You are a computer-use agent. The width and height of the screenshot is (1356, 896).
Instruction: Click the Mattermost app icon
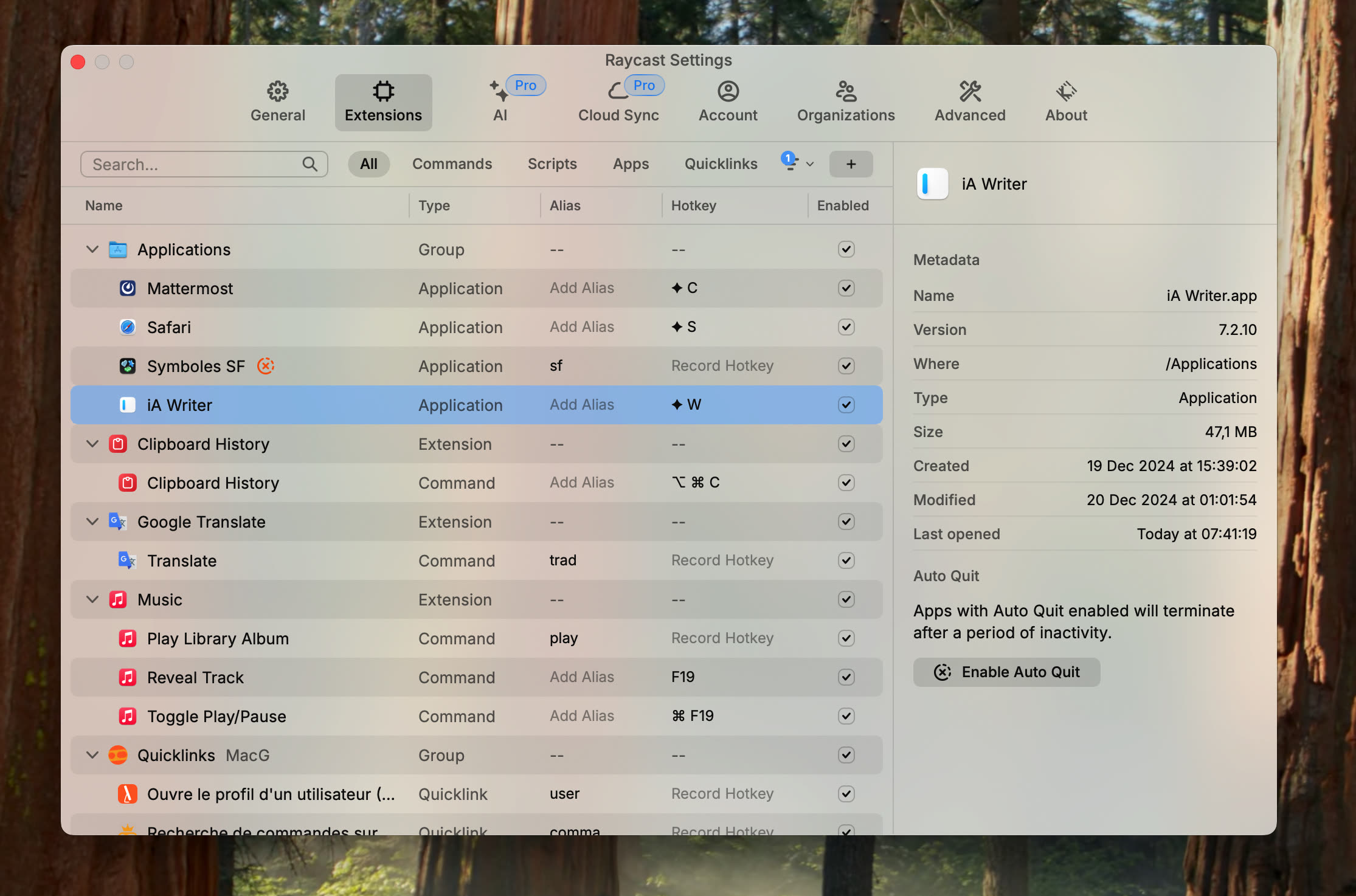(x=127, y=288)
